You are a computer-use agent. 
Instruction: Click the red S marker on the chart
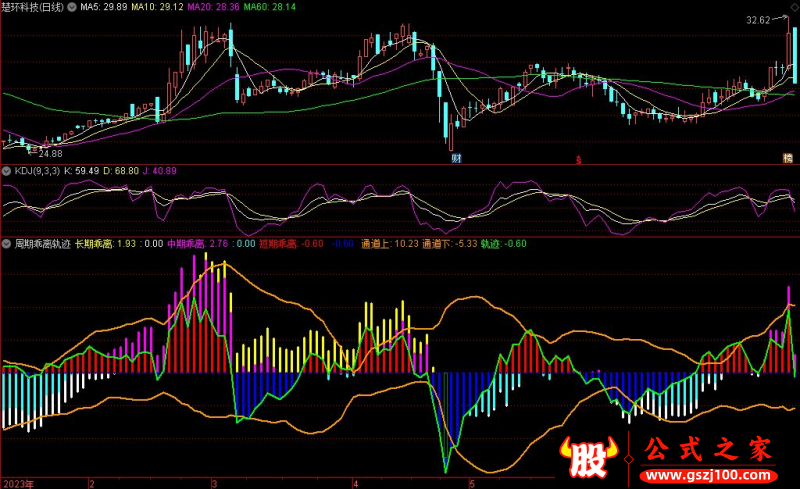point(577,158)
